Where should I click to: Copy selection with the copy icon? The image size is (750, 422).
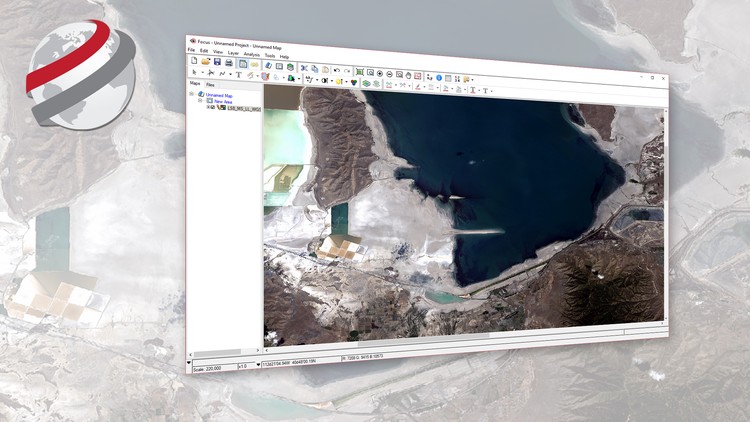[x=315, y=69]
